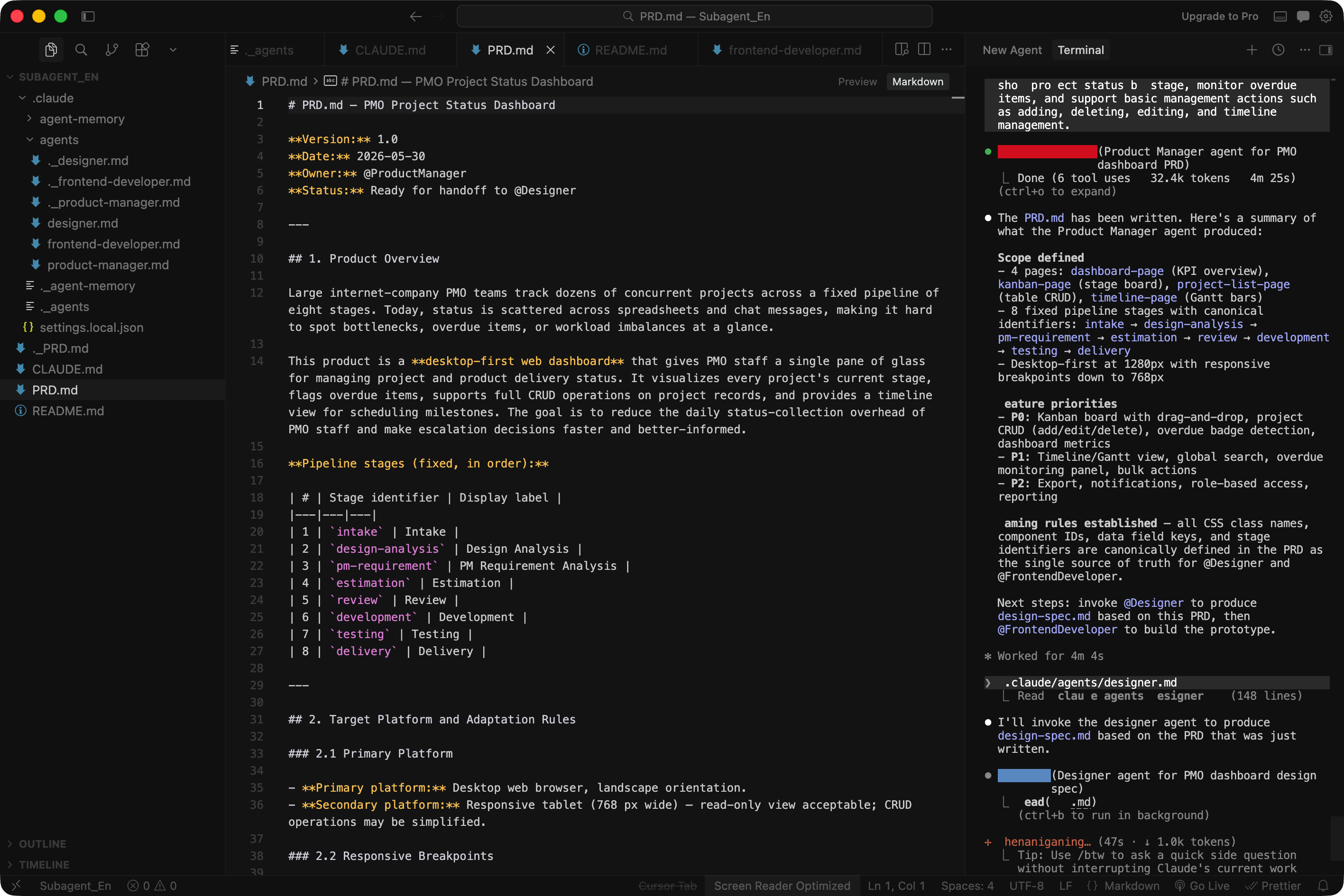1344x896 pixels.
Task: Open the history clock icon
Action: (x=1278, y=50)
